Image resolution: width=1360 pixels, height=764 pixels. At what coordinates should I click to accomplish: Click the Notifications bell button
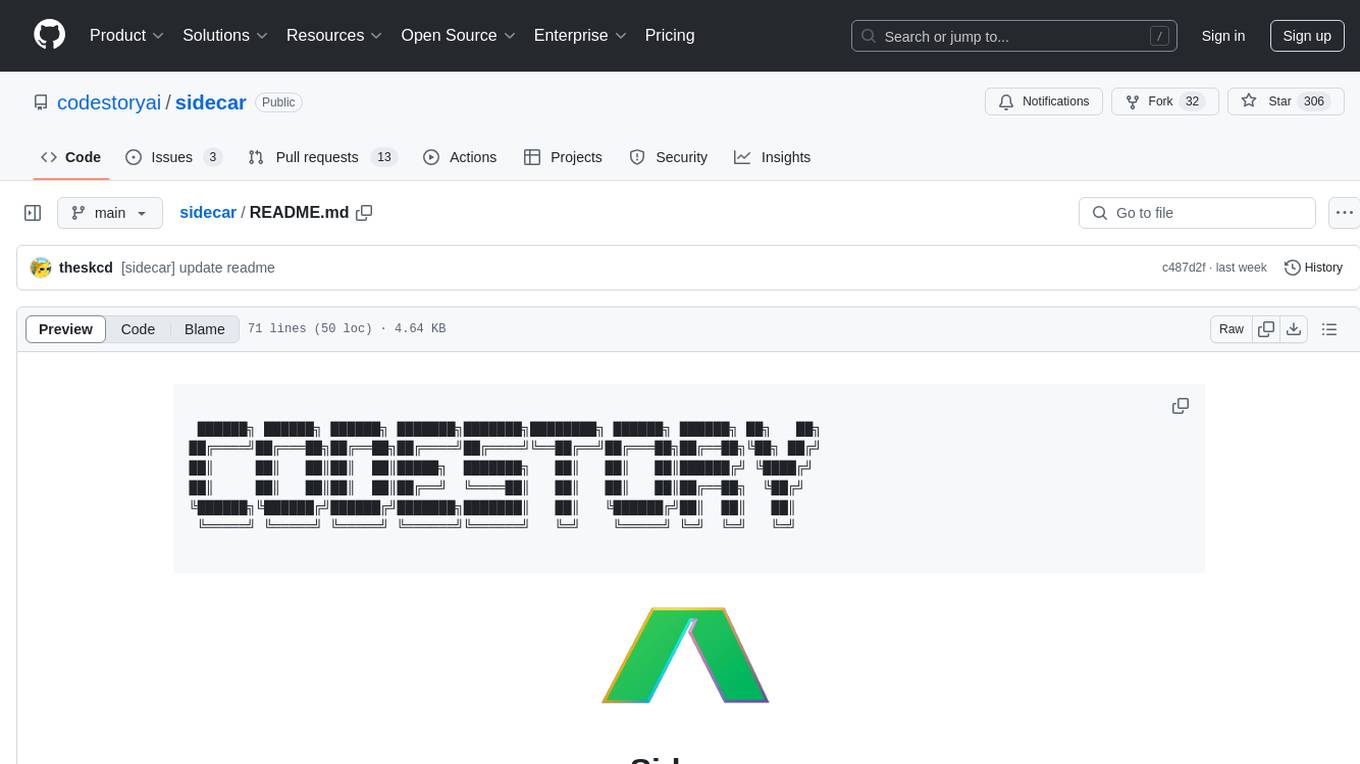click(1044, 102)
